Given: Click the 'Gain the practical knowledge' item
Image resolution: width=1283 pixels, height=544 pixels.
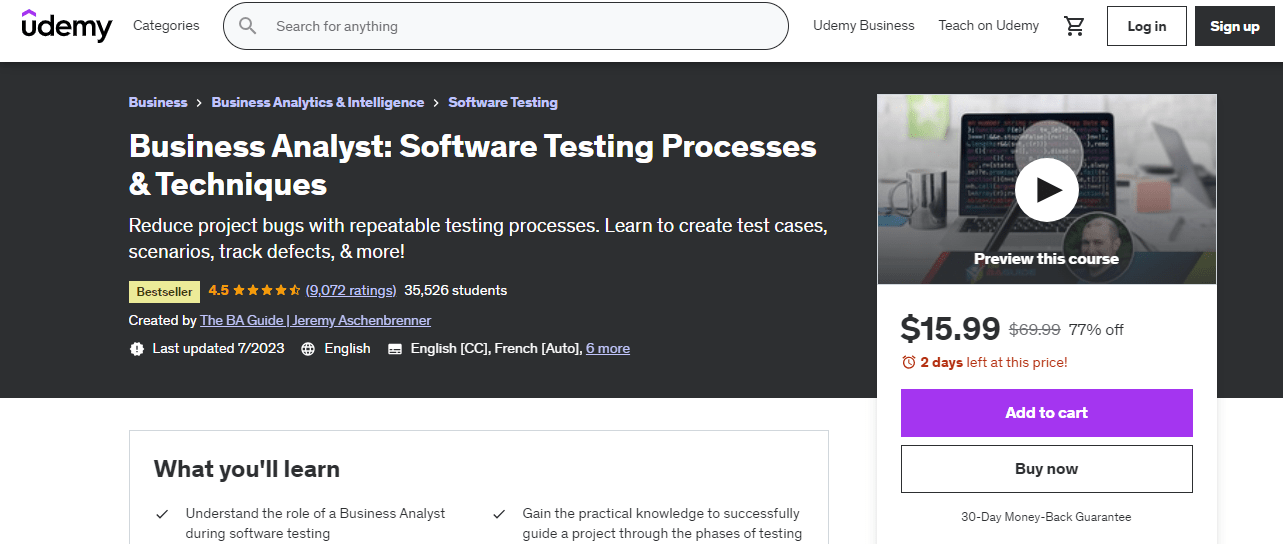Looking at the screenshot, I should pos(662,524).
